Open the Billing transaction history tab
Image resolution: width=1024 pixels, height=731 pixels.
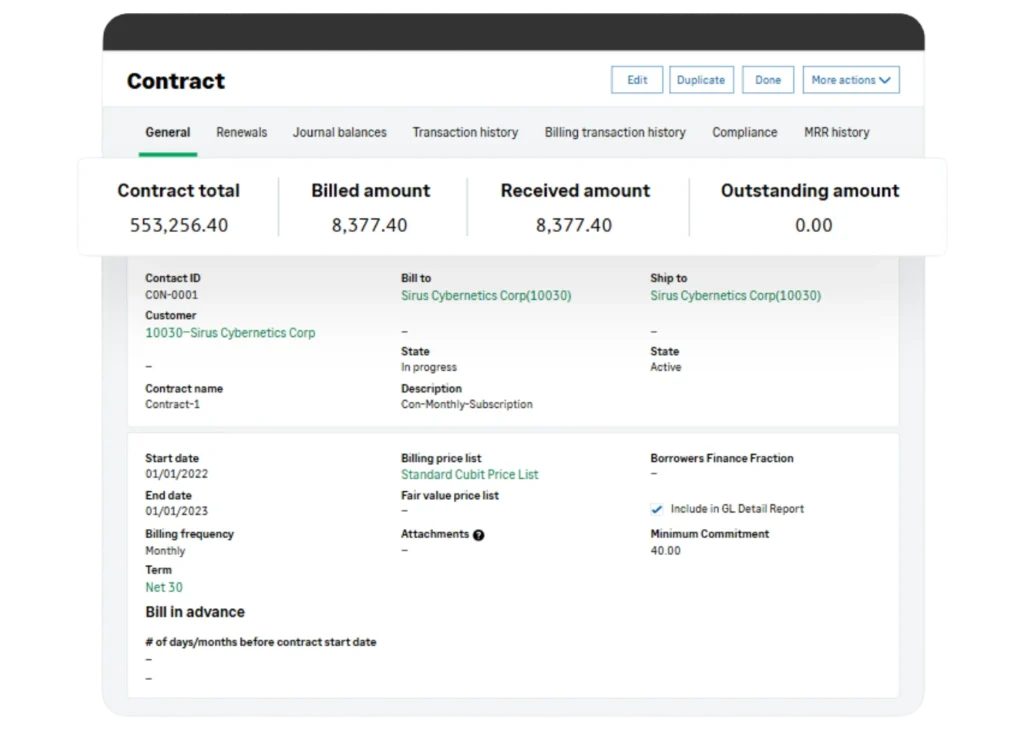pos(615,133)
